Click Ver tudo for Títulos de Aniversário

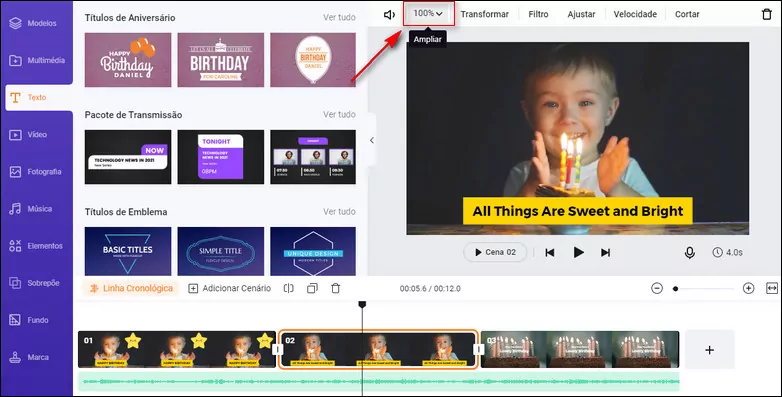click(x=339, y=17)
